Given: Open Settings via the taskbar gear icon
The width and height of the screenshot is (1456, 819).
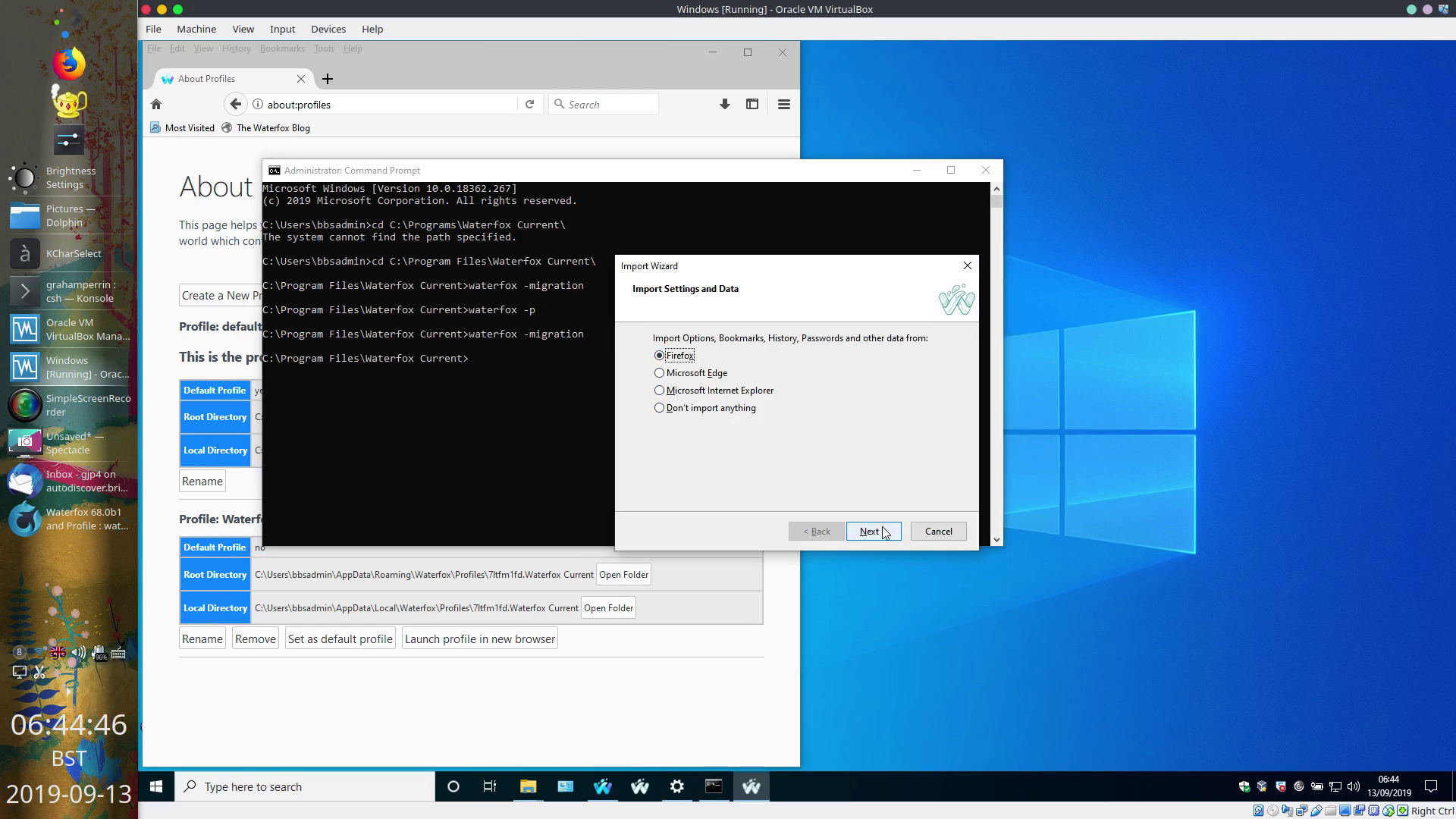Looking at the screenshot, I should pyautogui.click(x=677, y=786).
